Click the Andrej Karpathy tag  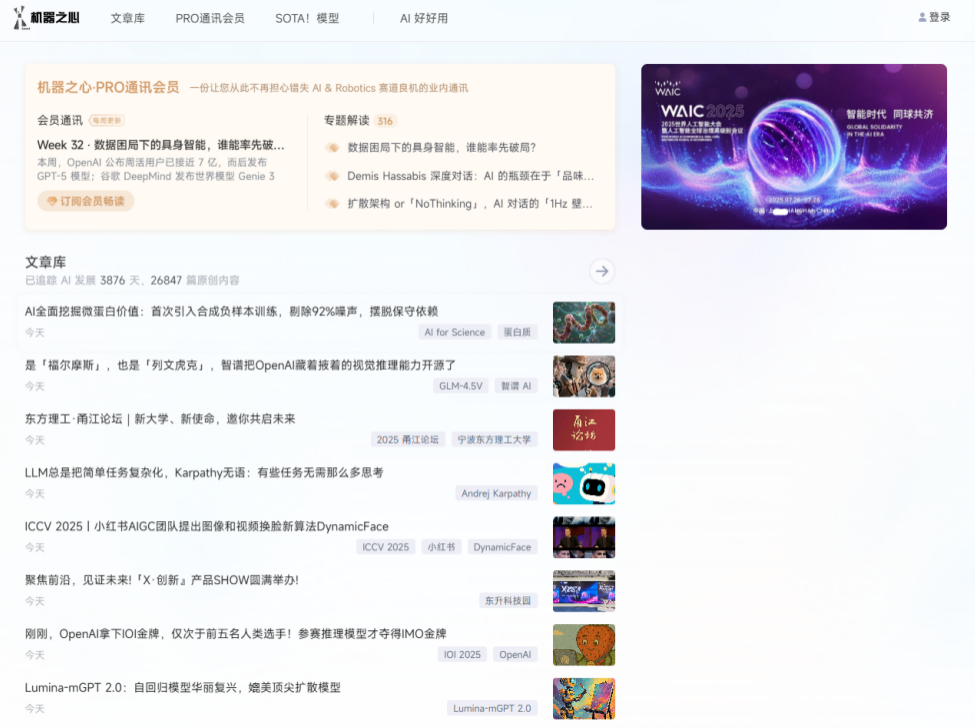tap(496, 493)
